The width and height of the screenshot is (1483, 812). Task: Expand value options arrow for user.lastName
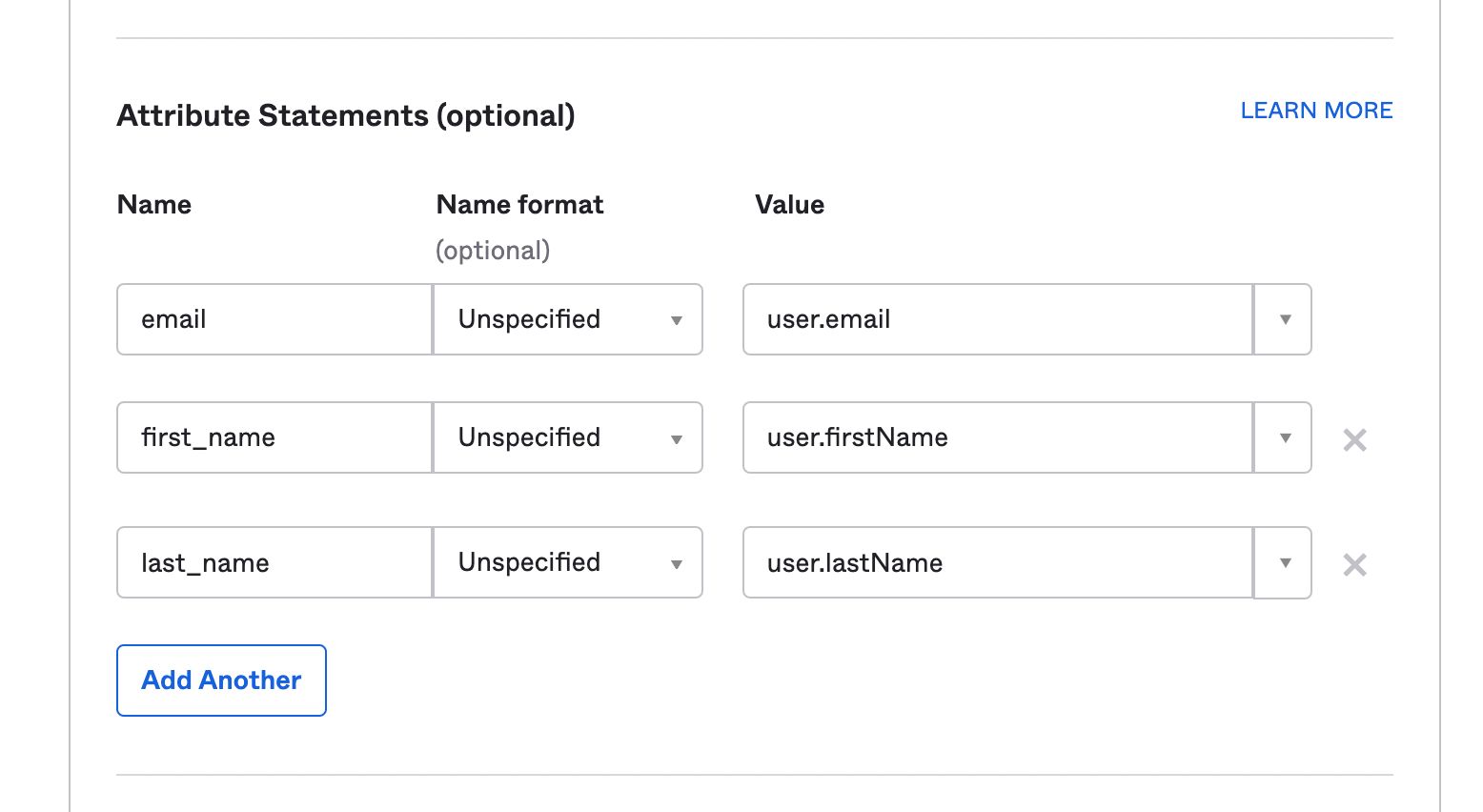[x=1284, y=562]
